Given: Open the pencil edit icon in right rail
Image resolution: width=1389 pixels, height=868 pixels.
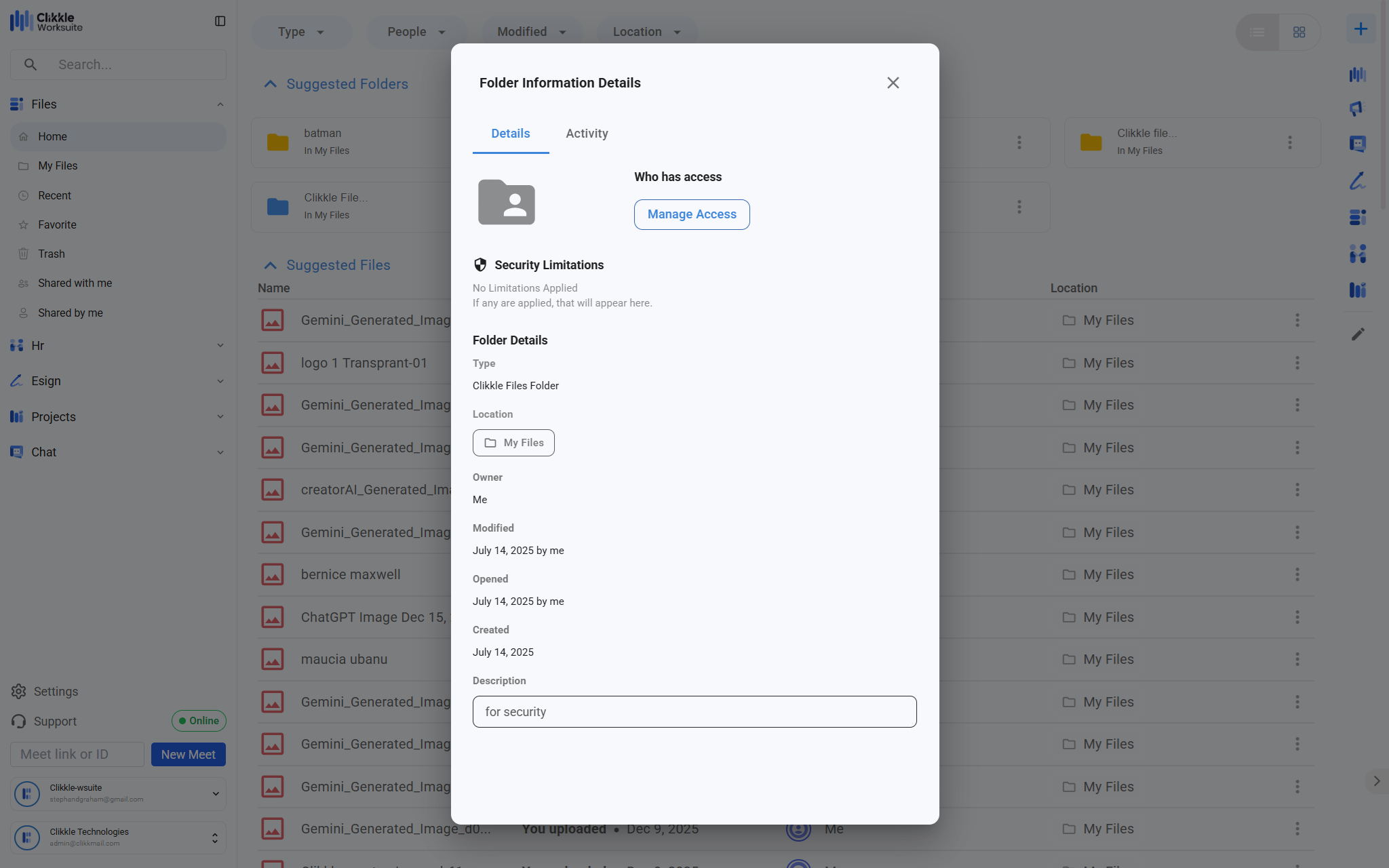Looking at the screenshot, I should pos(1357,334).
